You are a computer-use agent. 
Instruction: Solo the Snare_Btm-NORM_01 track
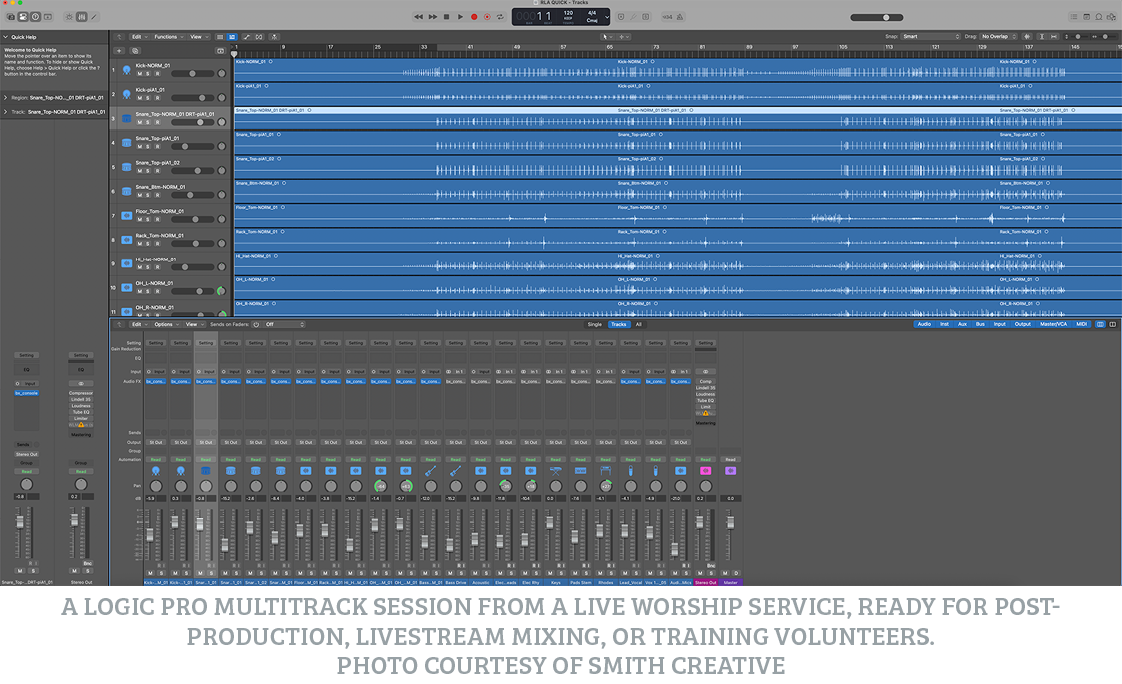pyautogui.click(x=148, y=195)
